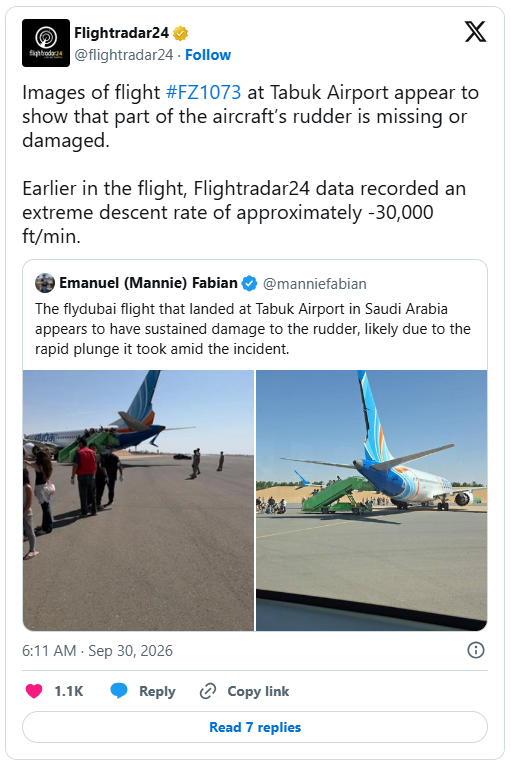Click Flightradar24's gold verified badge
This screenshot has width=511, height=766.
click(181, 33)
